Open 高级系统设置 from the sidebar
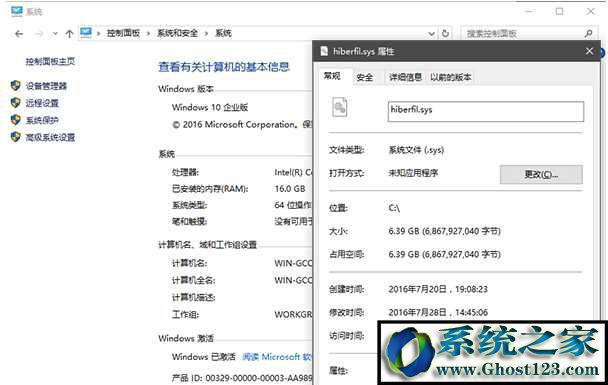 [x=50, y=137]
